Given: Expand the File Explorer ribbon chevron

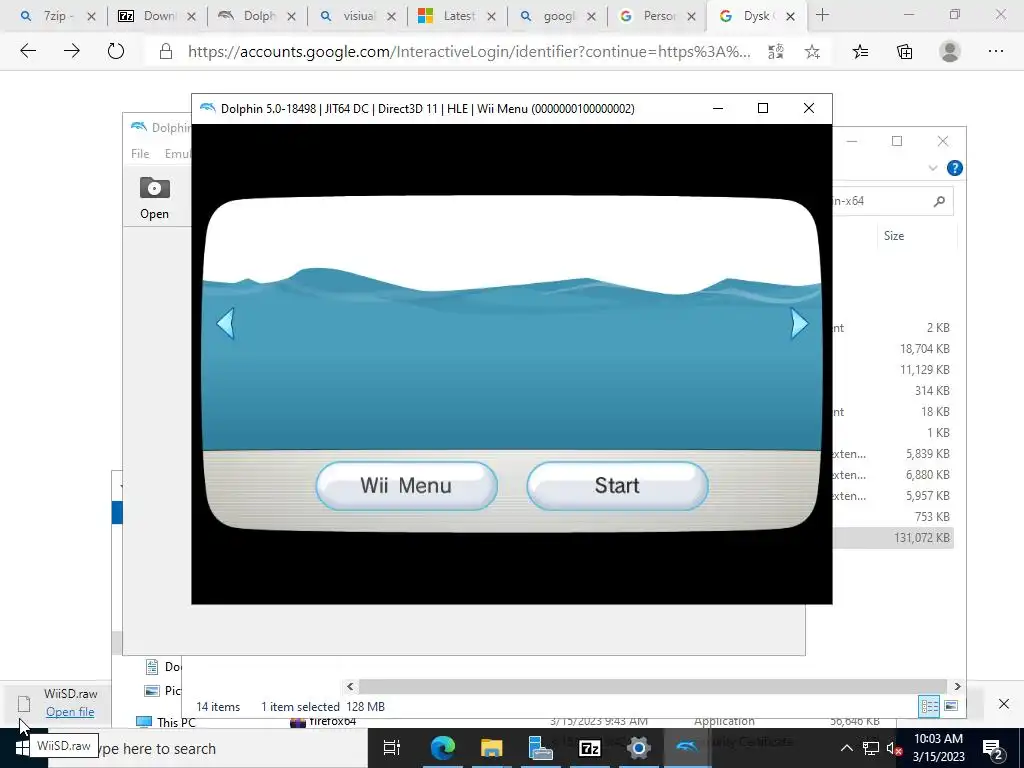Looking at the screenshot, I should pos(933,168).
